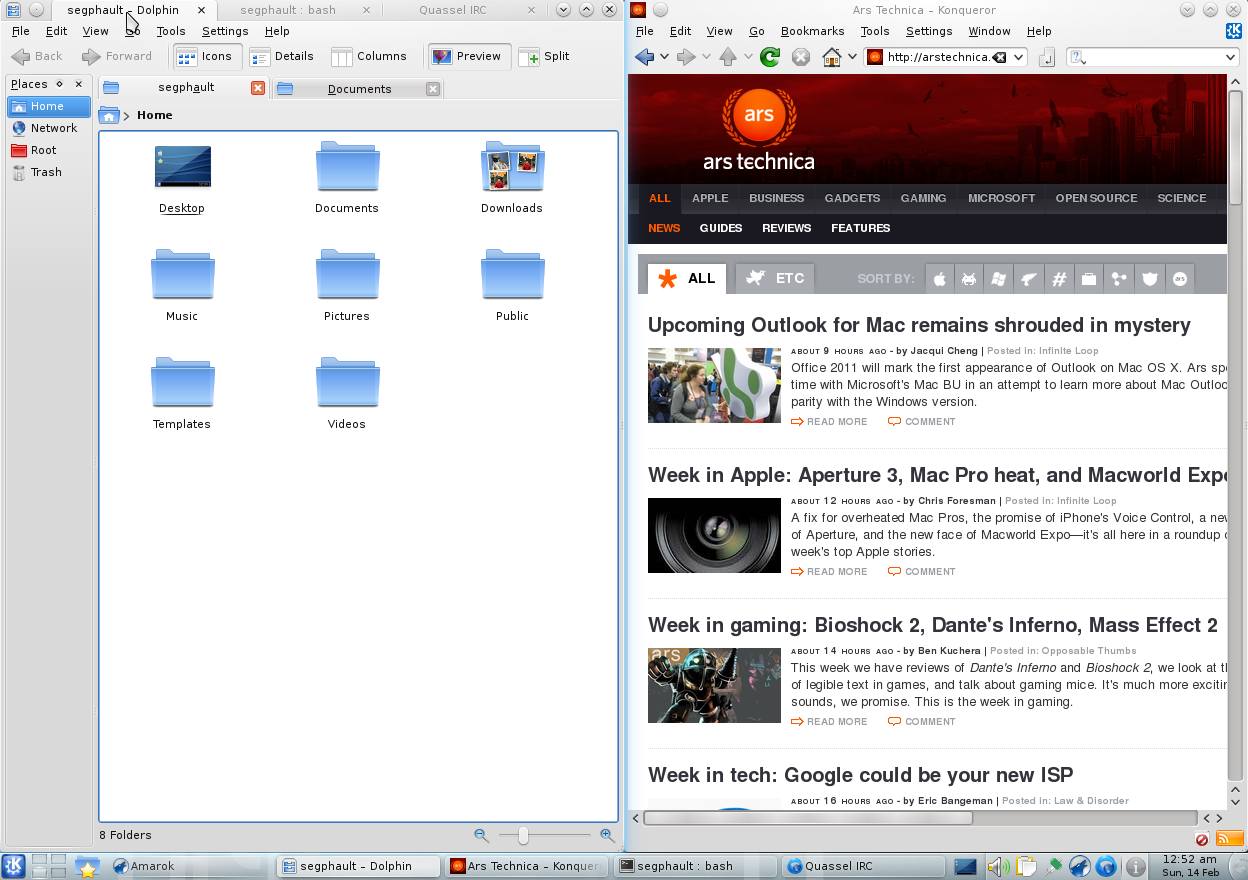The image size is (1248, 880).
Task: Filter stories by briefcase business icon
Action: pos(1089,279)
